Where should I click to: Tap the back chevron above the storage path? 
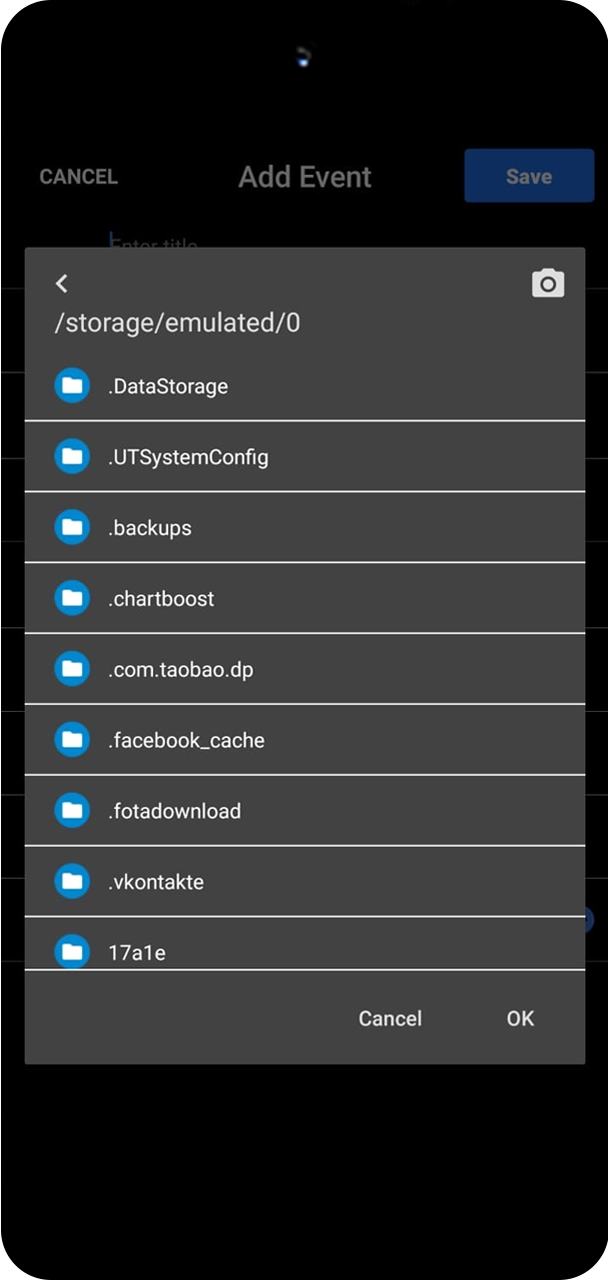click(x=62, y=283)
